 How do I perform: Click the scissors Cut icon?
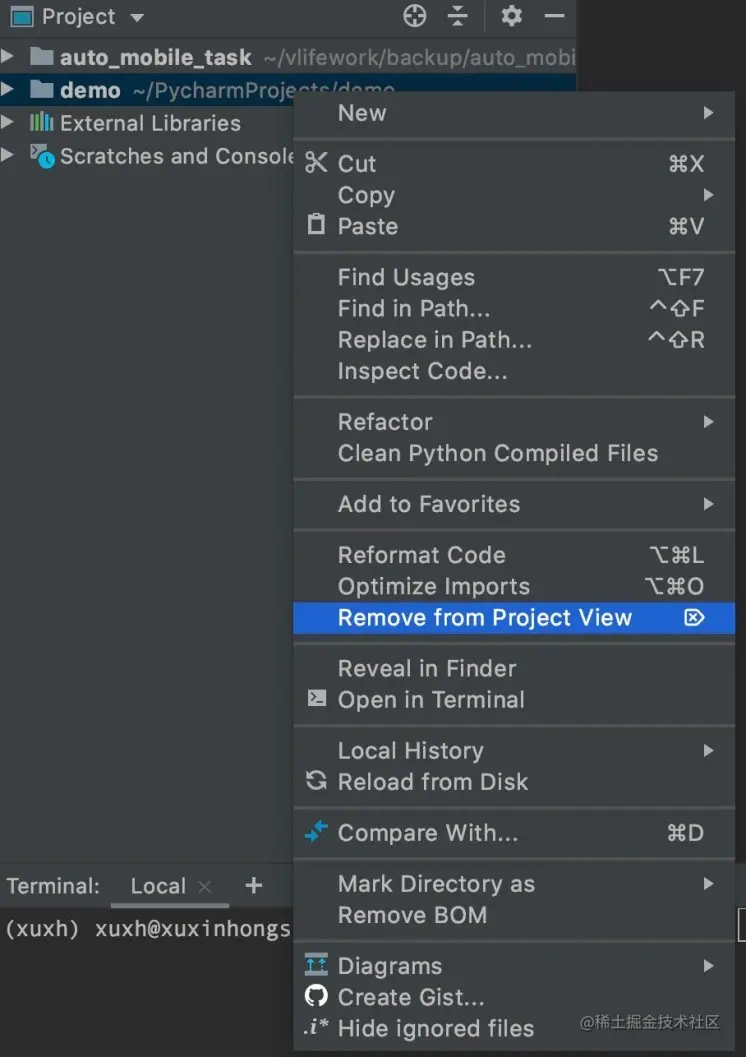point(316,163)
